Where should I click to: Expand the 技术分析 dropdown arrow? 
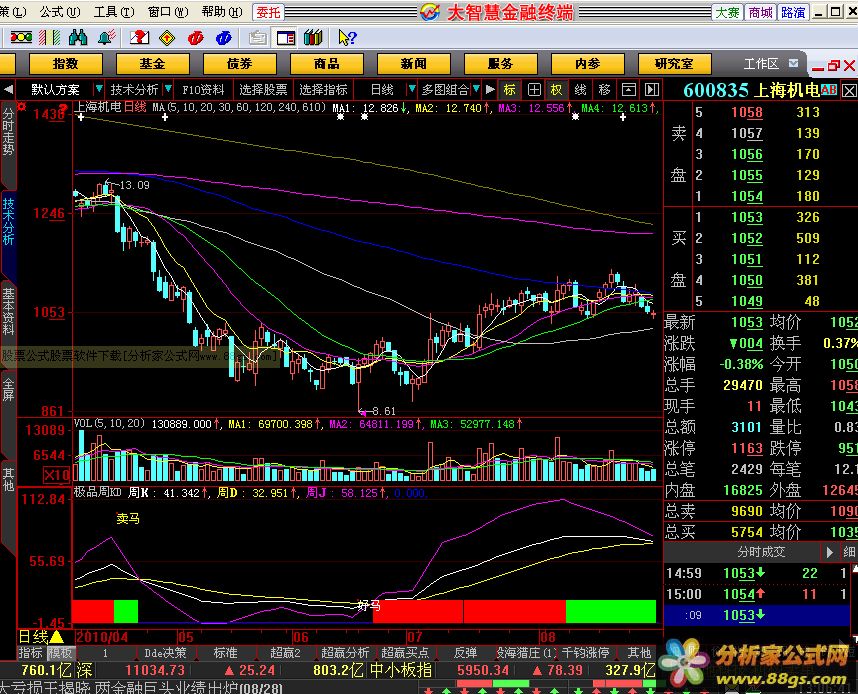tap(168, 89)
